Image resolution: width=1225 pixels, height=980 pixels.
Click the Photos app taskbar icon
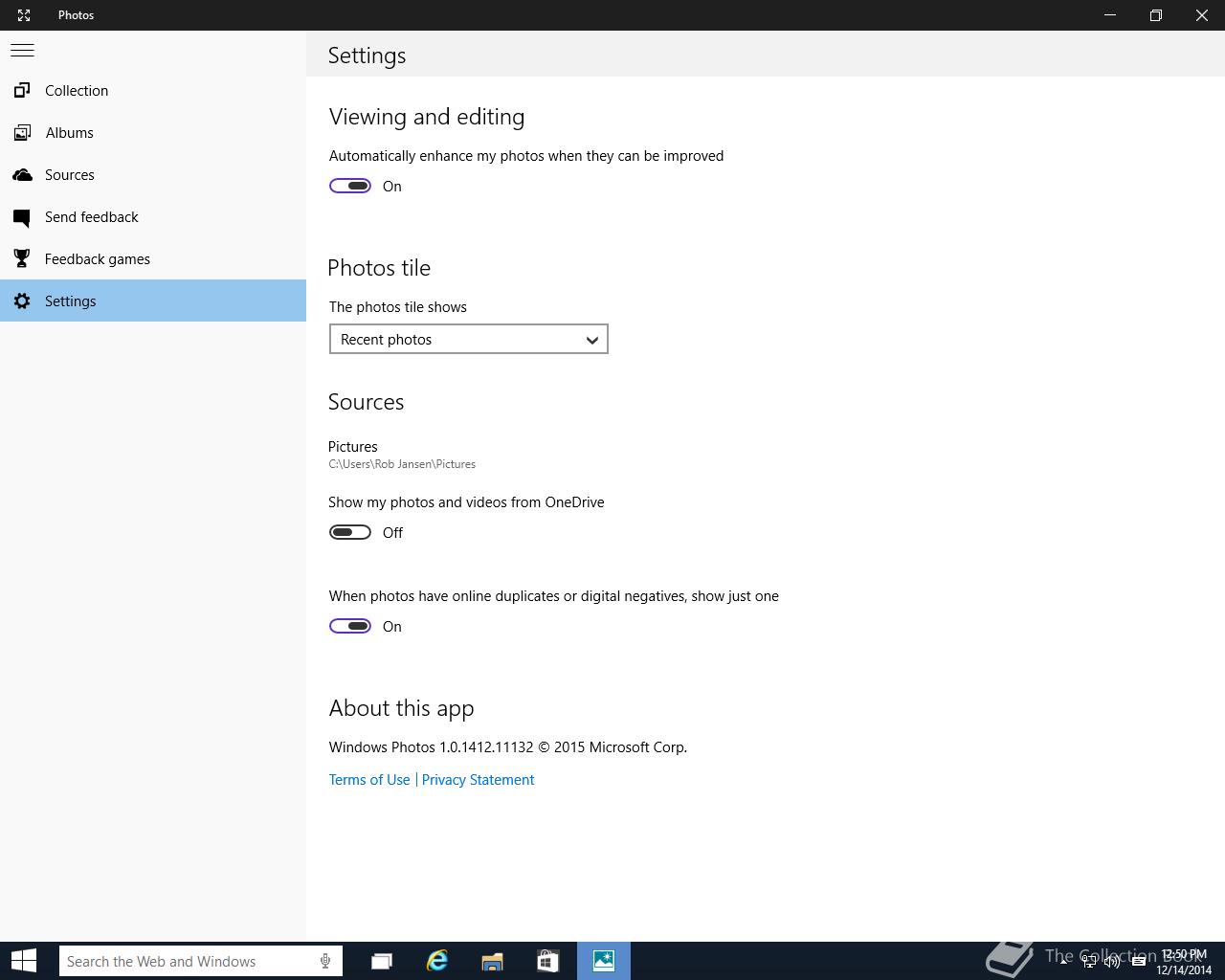pyautogui.click(x=604, y=961)
